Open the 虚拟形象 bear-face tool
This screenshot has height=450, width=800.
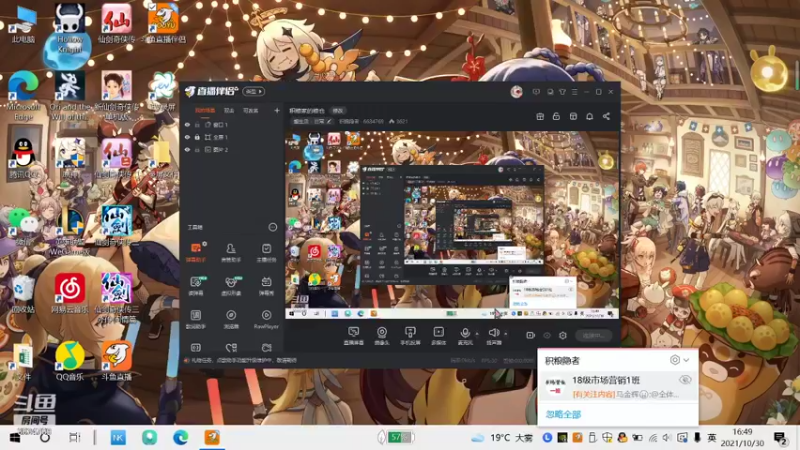(231, 286)
